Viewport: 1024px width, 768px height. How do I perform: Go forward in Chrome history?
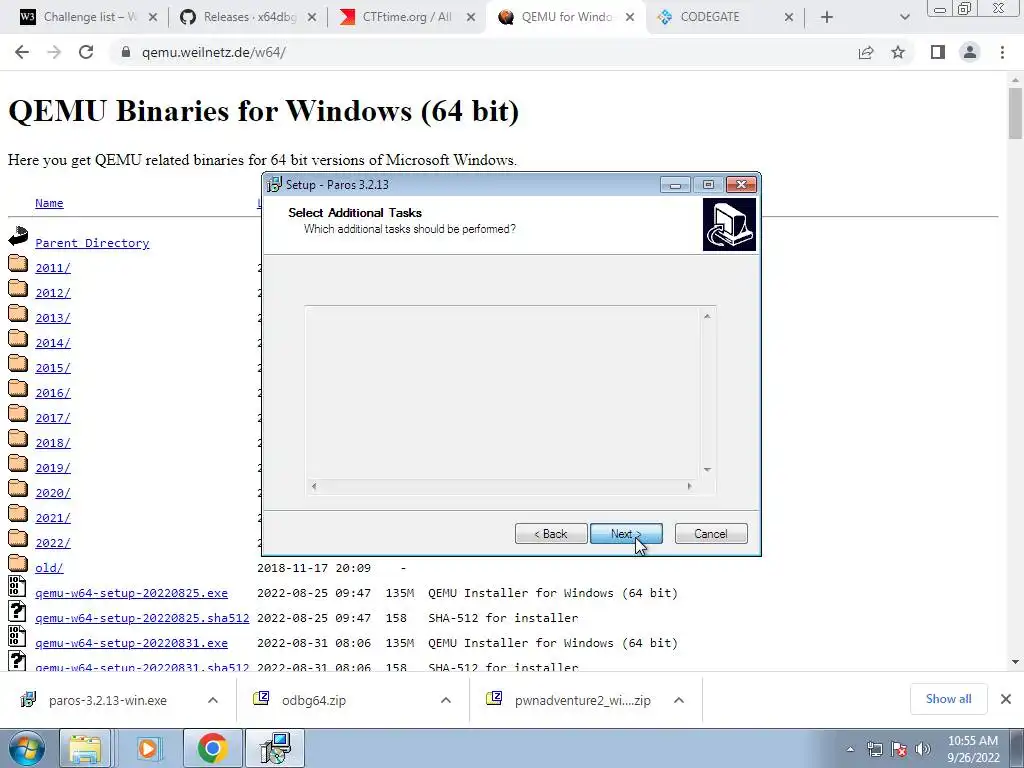[54, 52]
